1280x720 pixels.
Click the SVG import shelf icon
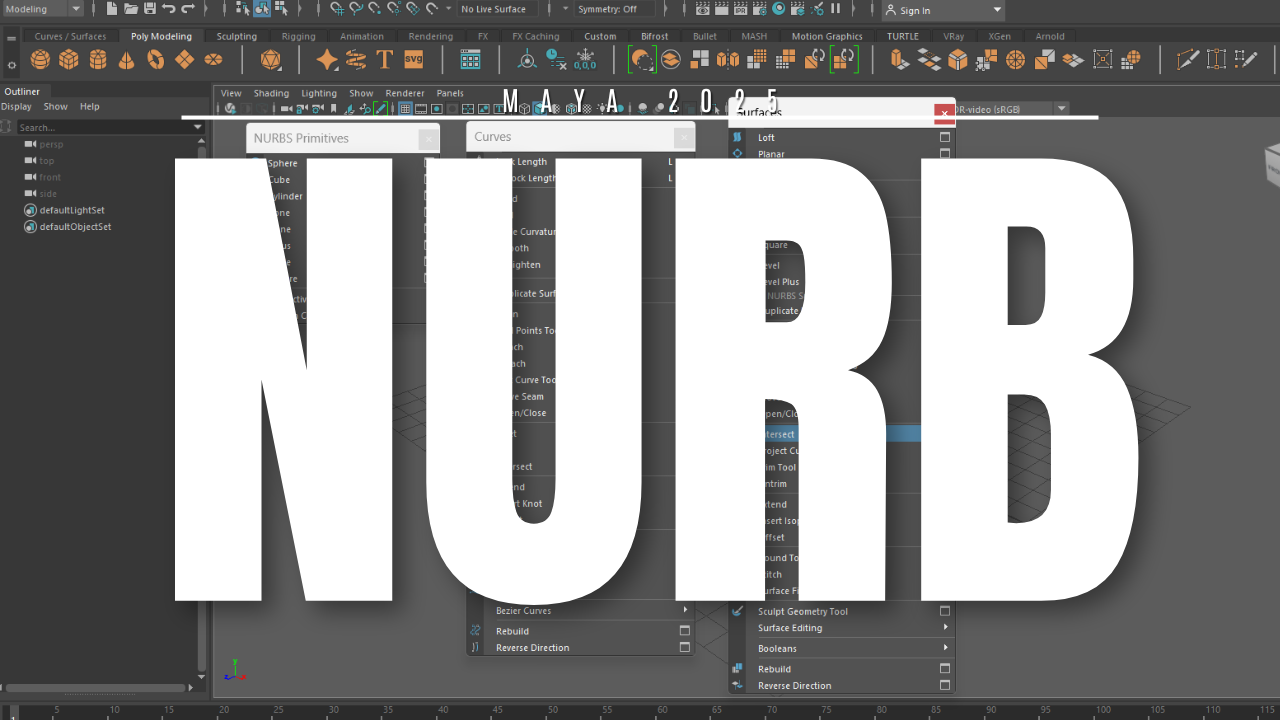pyautogui.click(x=414, y=60)
